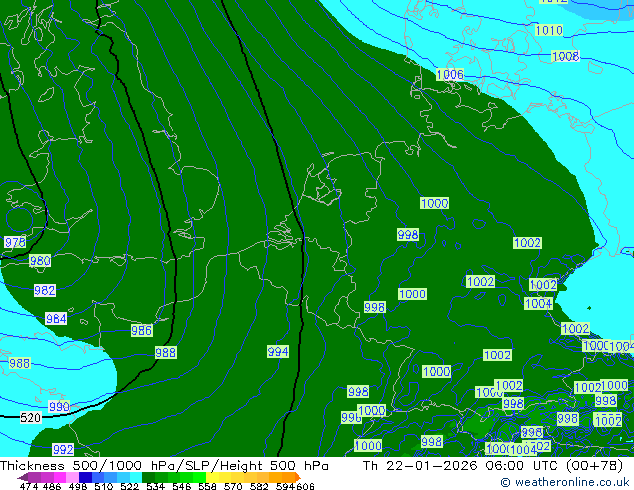Click the dark navy blue legend swatch

pyautogui.click(x=85, y=477)
